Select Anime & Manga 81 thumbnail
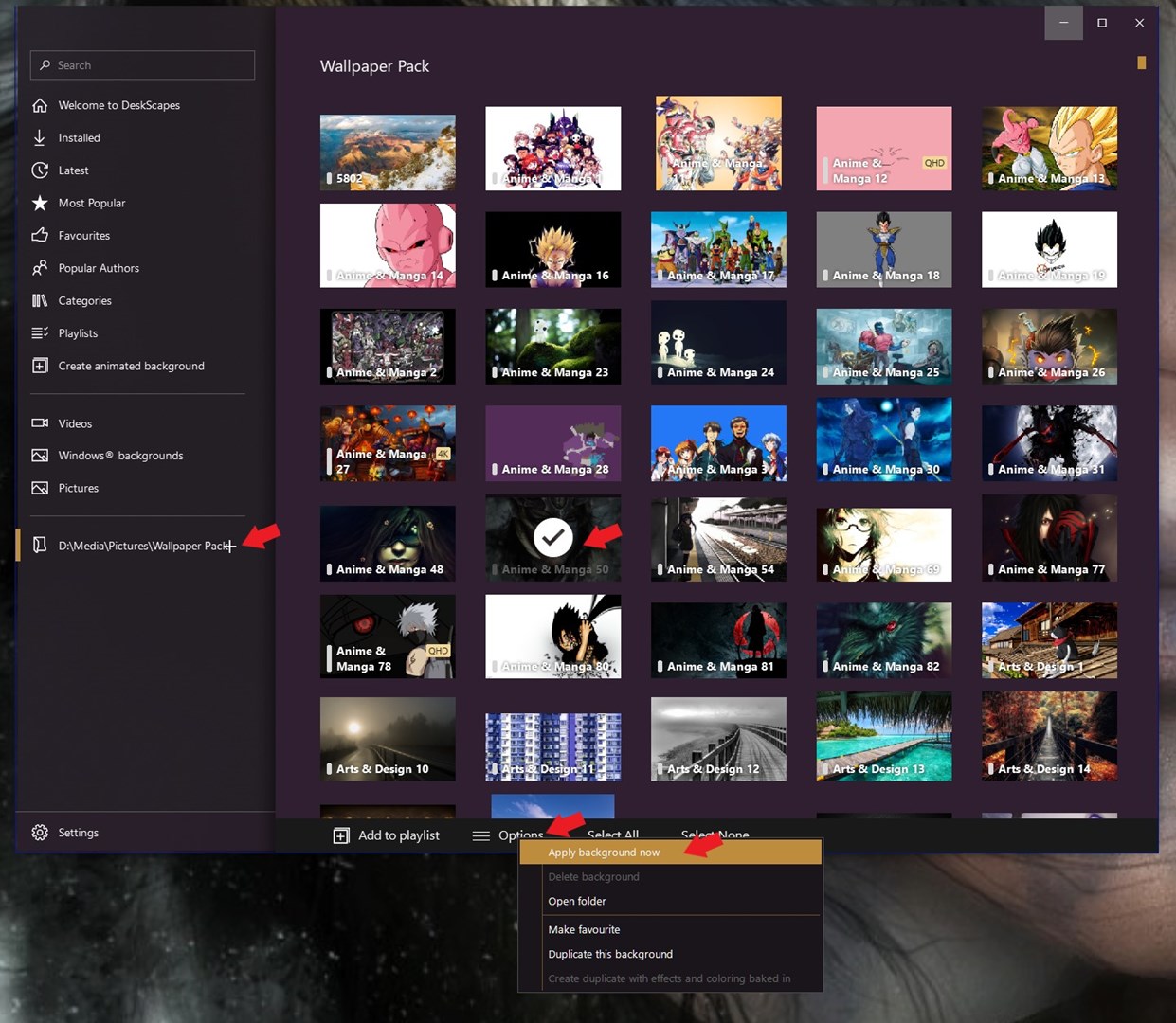Image resolution: width=1176 pixels, height=1023 pixels. tap(718, 640)
